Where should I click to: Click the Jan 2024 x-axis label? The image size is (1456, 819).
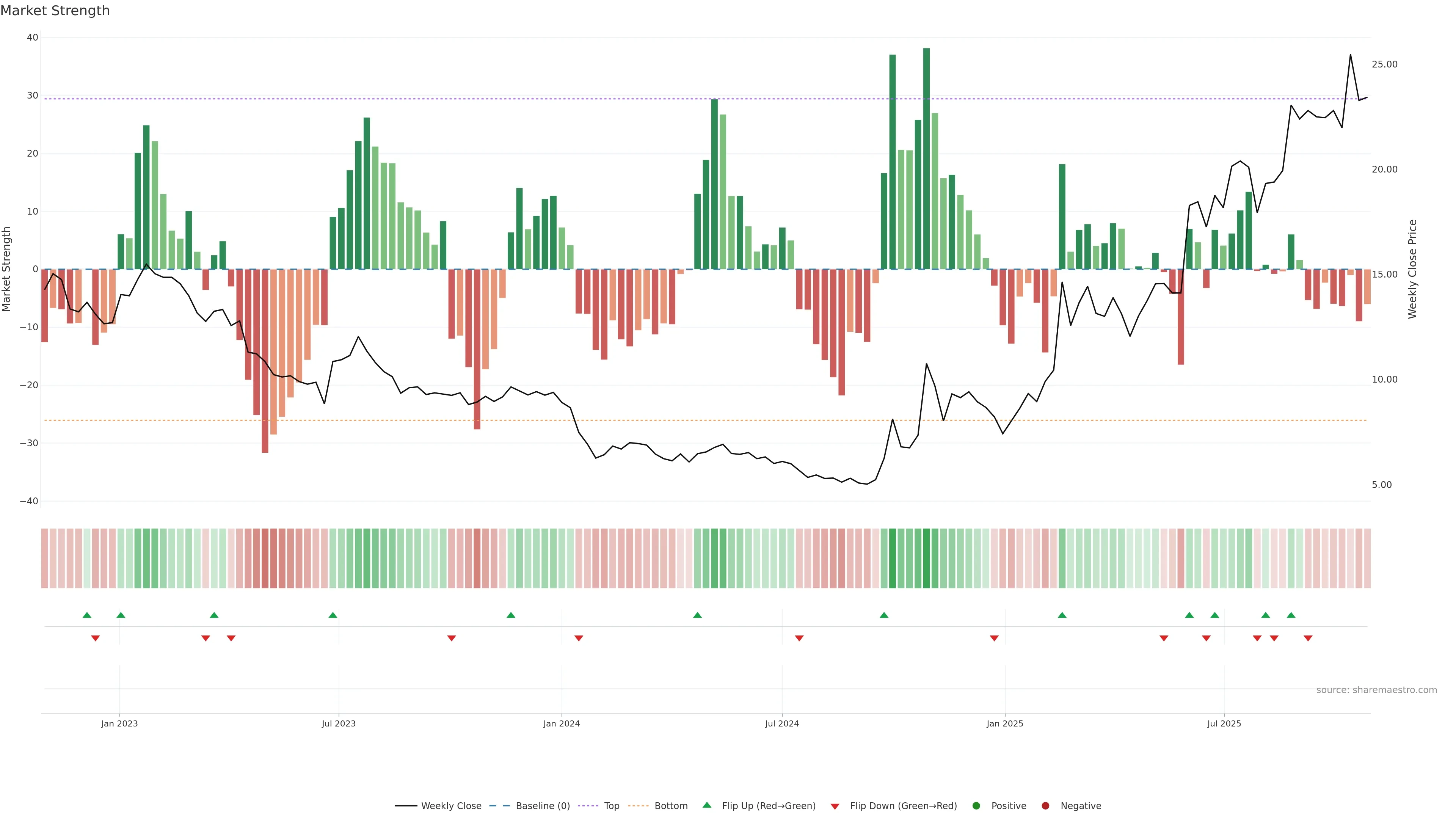pyautogui.click(x=561, y=723)
